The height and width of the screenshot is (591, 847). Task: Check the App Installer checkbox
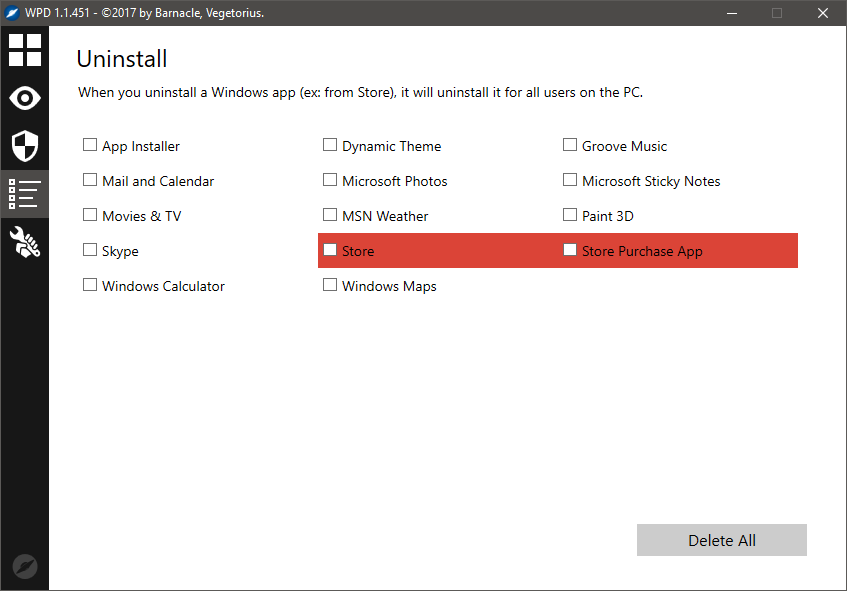point(90,145)
